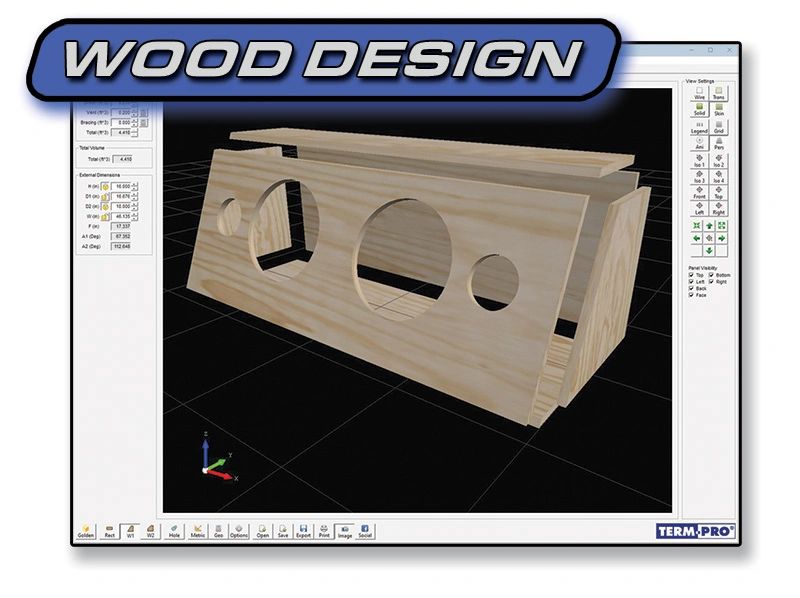Select the W1 wedge shape

131,531
